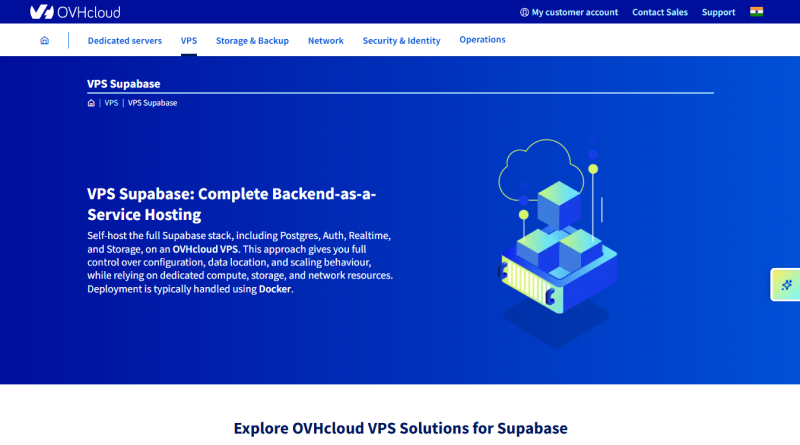
Task: Open the Dedicated servers menu
Action: (124, 40)
